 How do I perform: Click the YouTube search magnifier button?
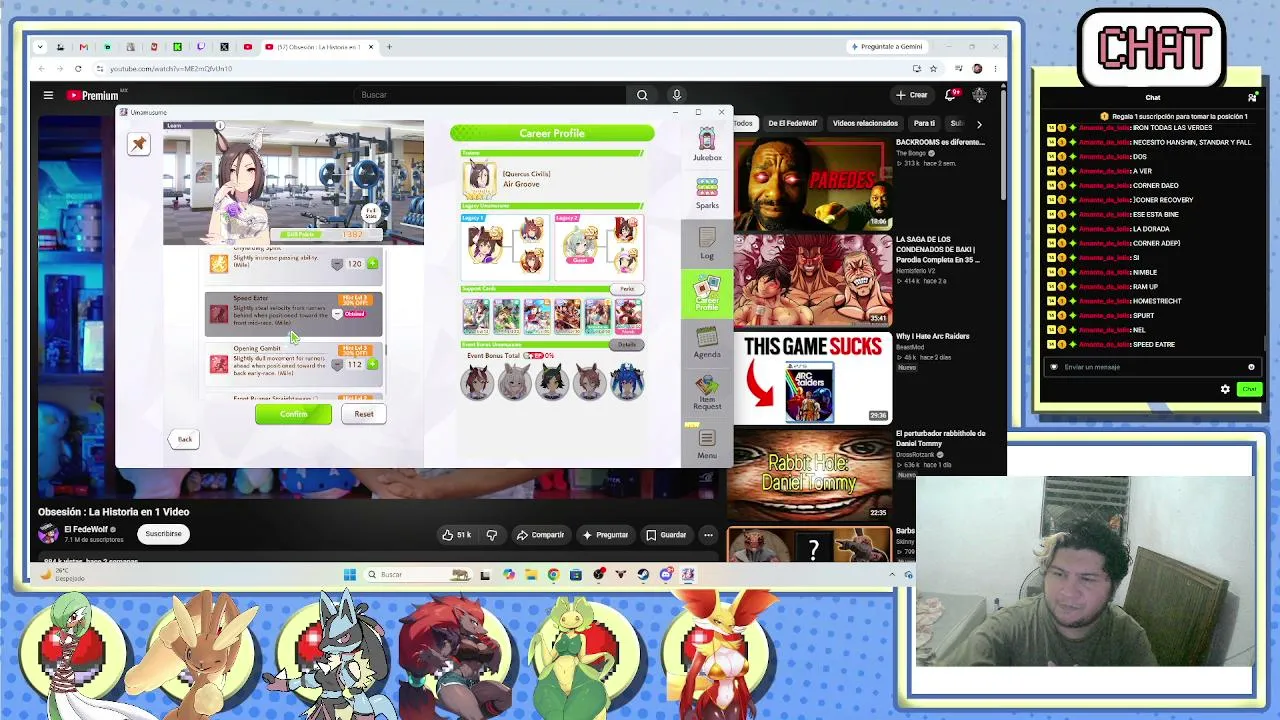[x=642, y=95]
